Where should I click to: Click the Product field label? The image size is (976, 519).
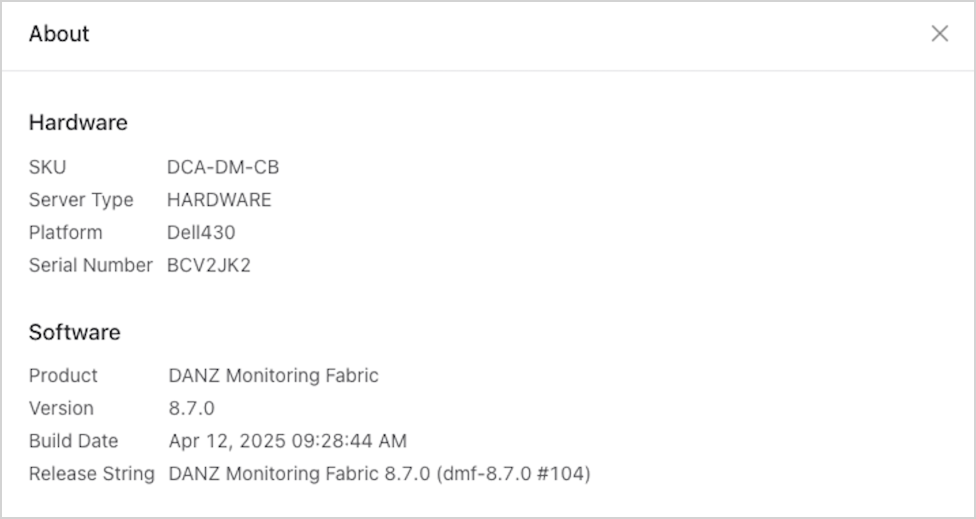(63, 376)
